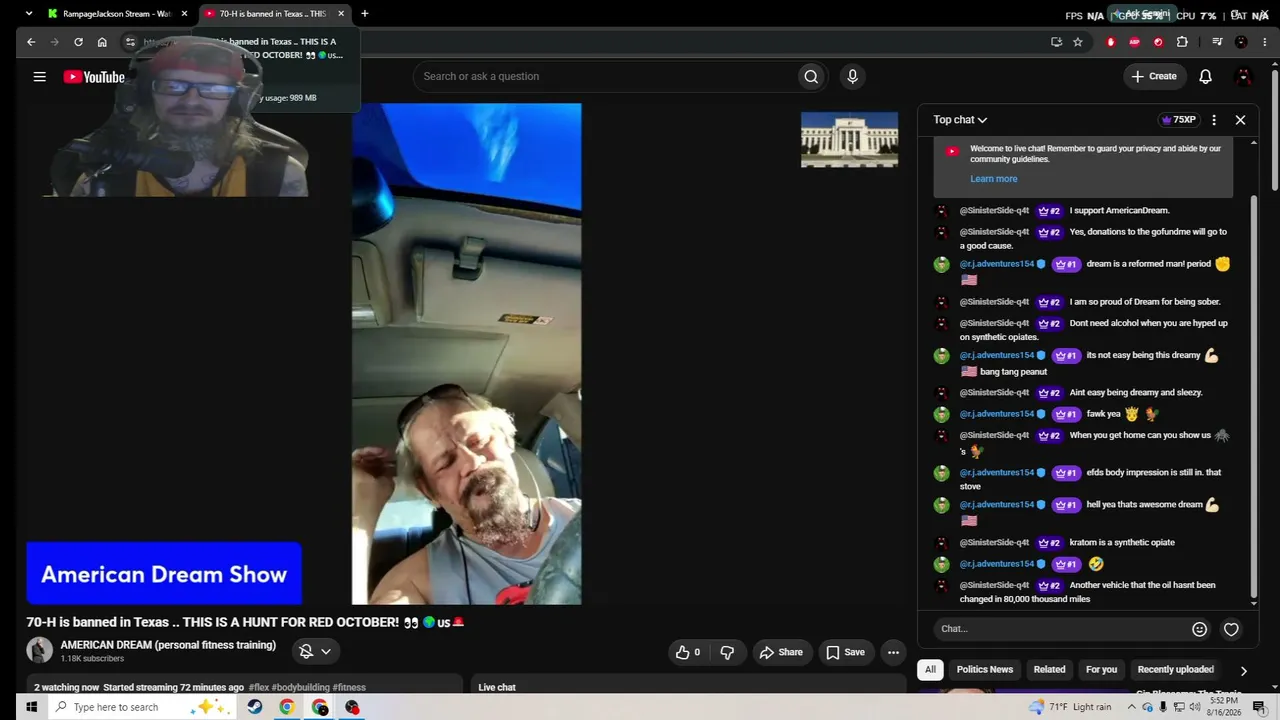Click the Windows taskbar search box
The image size is (1280, 720).
point(140,707)
